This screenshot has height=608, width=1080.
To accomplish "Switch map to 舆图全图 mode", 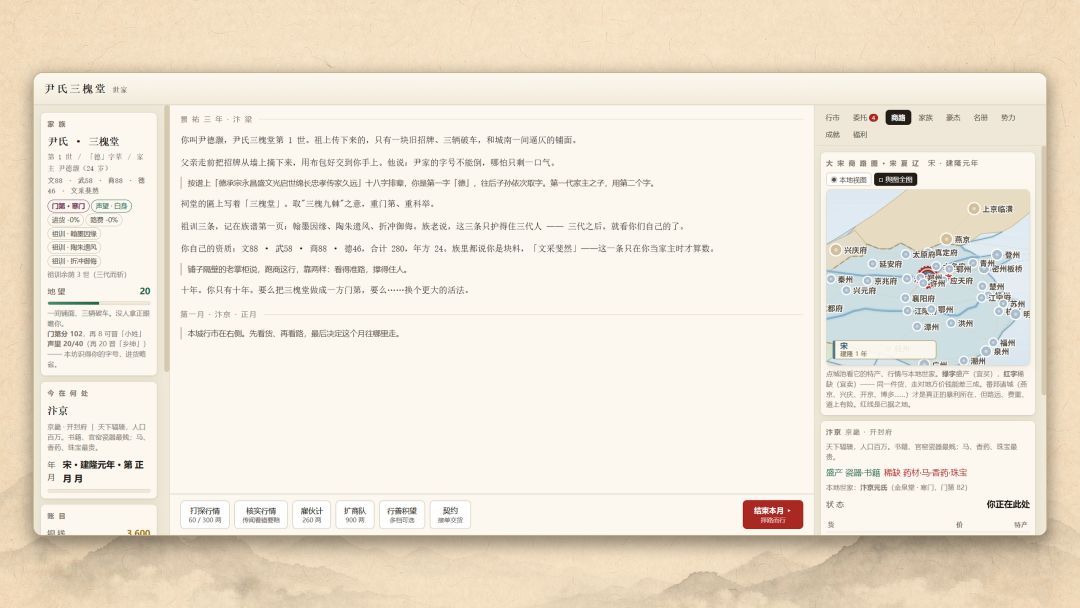I will click(895, 180).
